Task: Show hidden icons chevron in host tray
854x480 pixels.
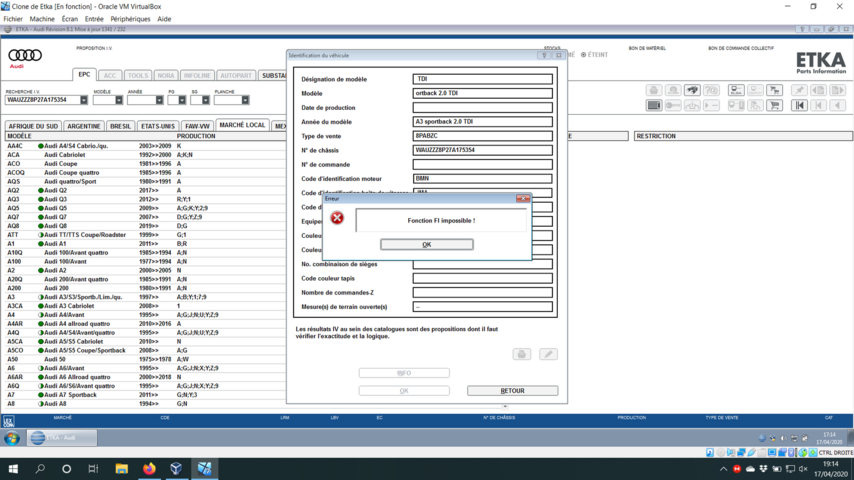Action: 724,469
